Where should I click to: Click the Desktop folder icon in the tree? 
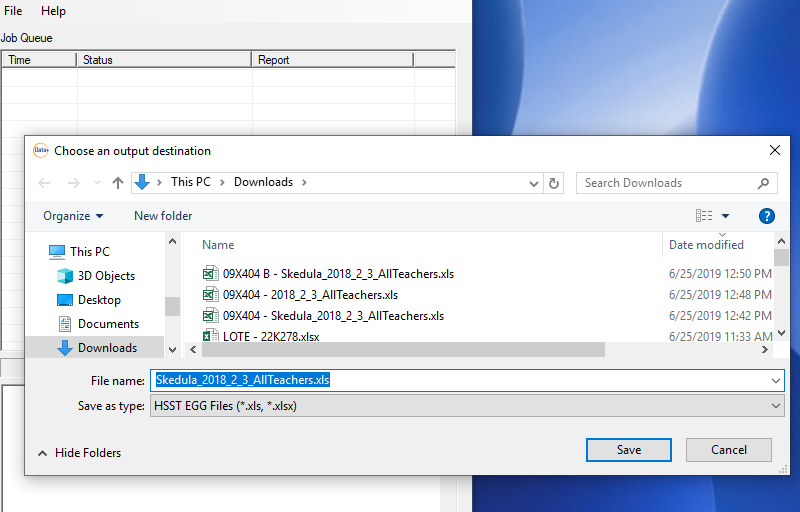pos(65,300)
